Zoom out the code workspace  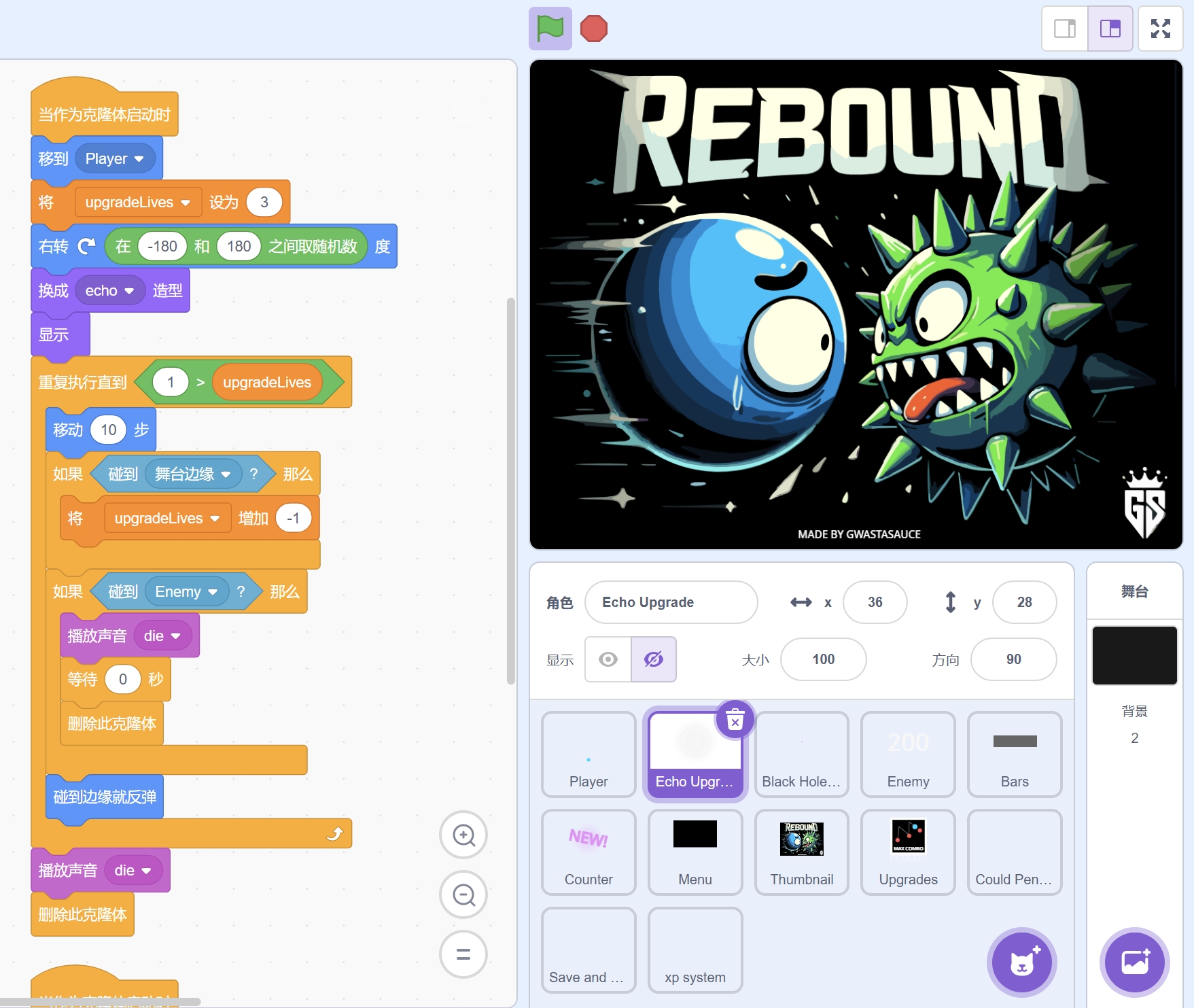click(463, 894)
